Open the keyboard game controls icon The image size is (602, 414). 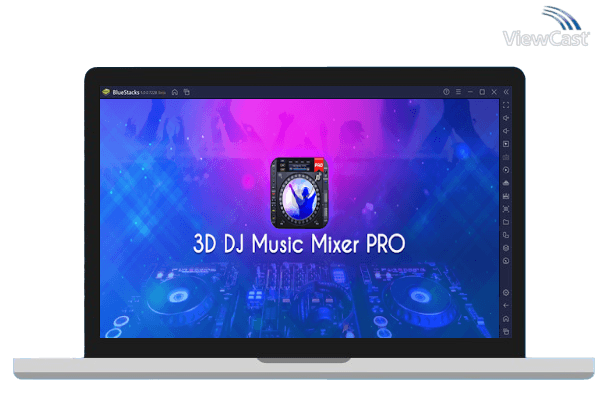[506, 157]
